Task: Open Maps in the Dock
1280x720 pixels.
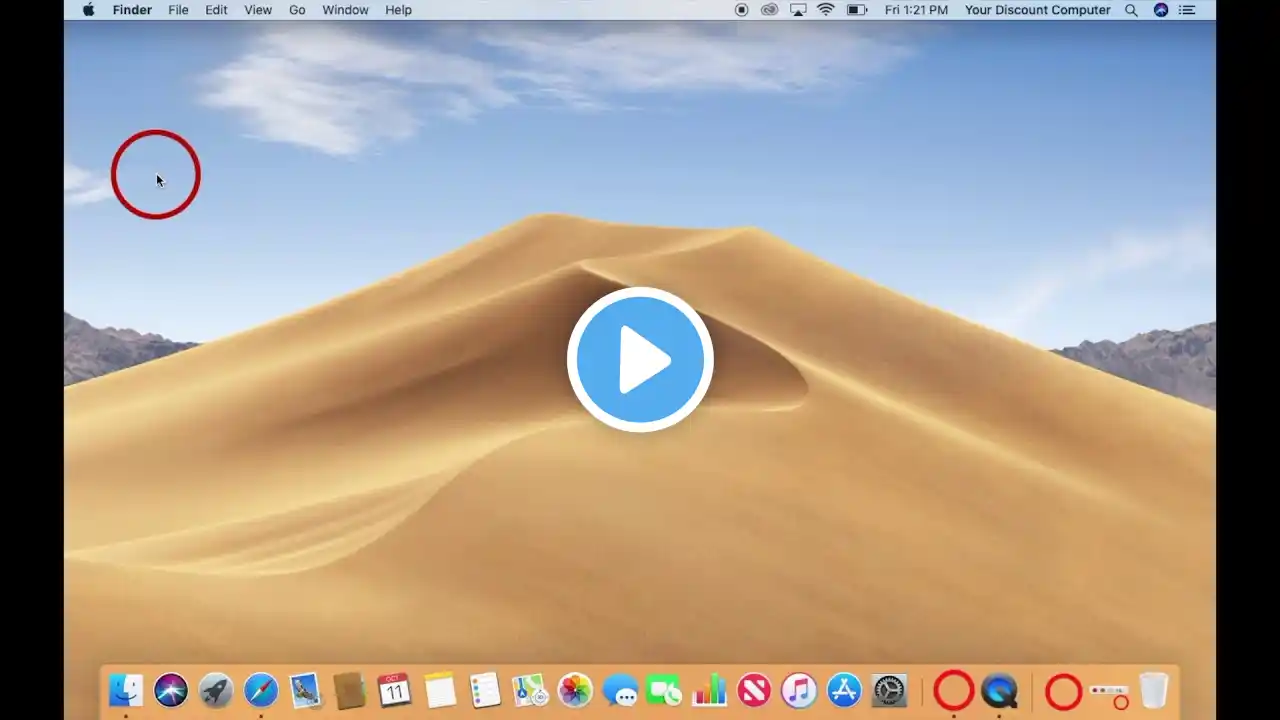Action: pos(529,690)
